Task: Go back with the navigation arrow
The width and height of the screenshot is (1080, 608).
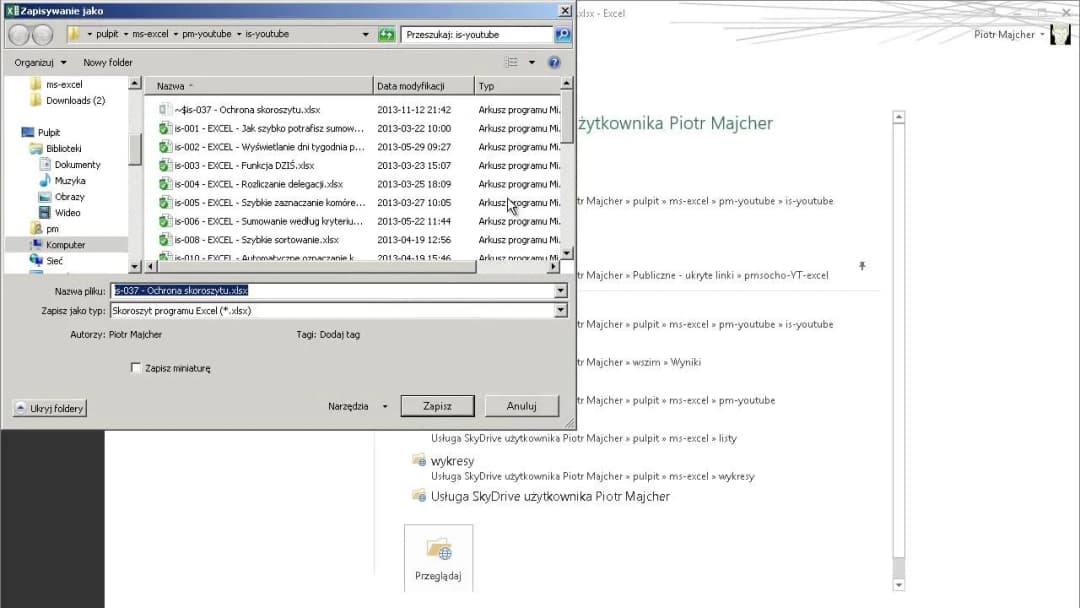Action: tap(17, 33)
